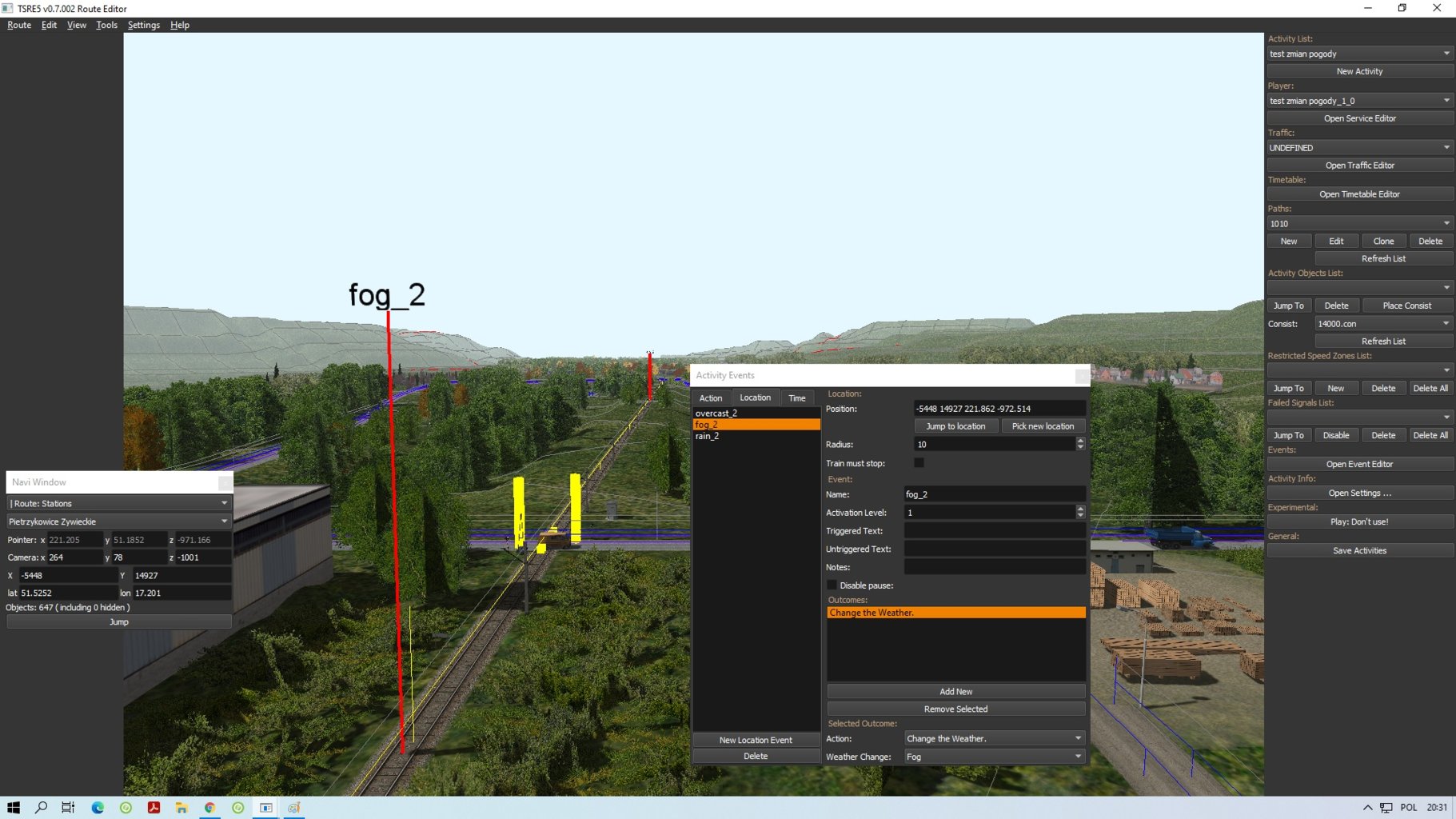Expand the Weather Change dropdown
Image resolution: width=1456 pixels, height=819 pixels.
pyautogui.click(x=1077, y=757)
